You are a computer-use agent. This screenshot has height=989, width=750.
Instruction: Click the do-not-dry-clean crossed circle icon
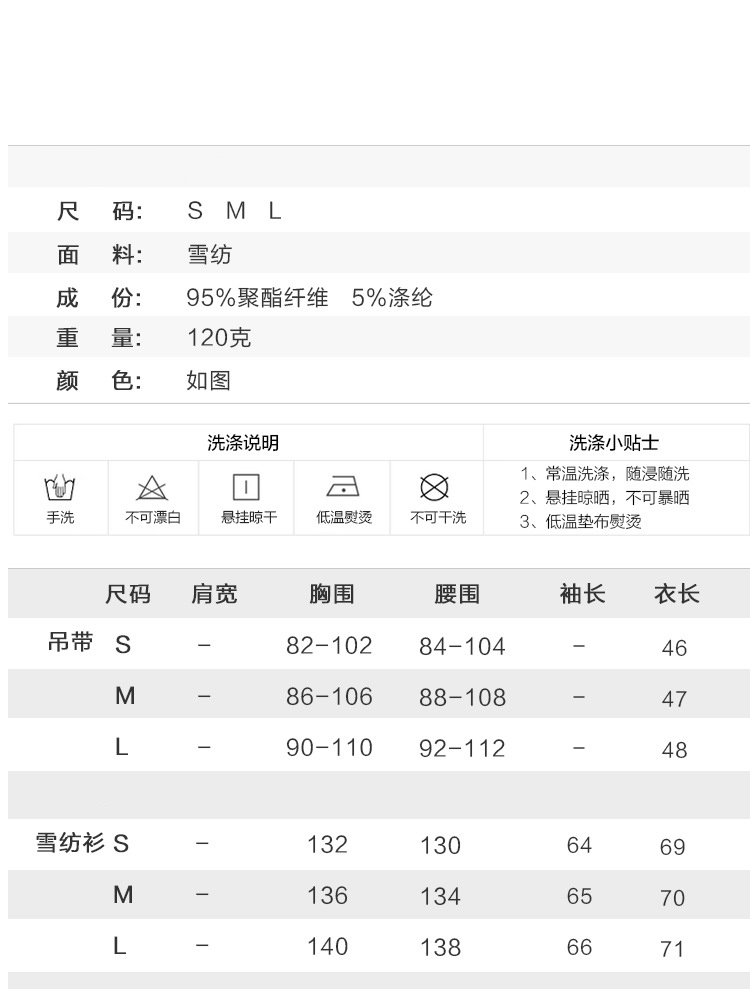(435, 488)
